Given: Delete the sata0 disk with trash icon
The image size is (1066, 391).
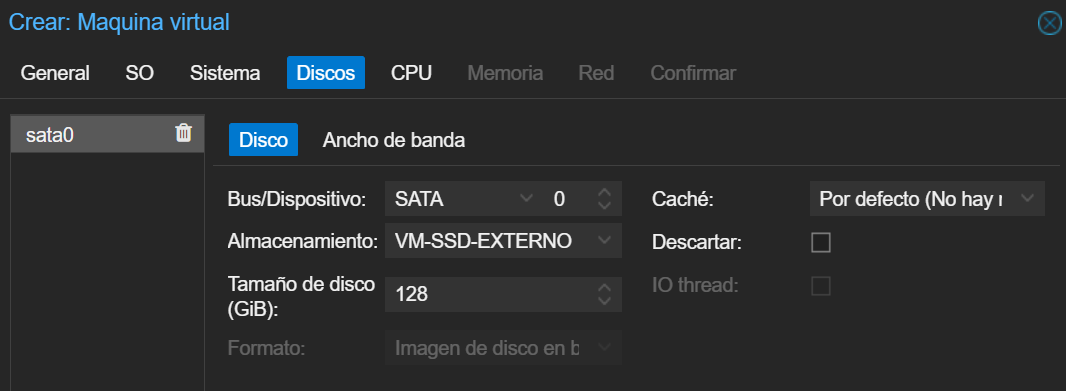Looking at the screenshot, I should click(x=184, y=133).
